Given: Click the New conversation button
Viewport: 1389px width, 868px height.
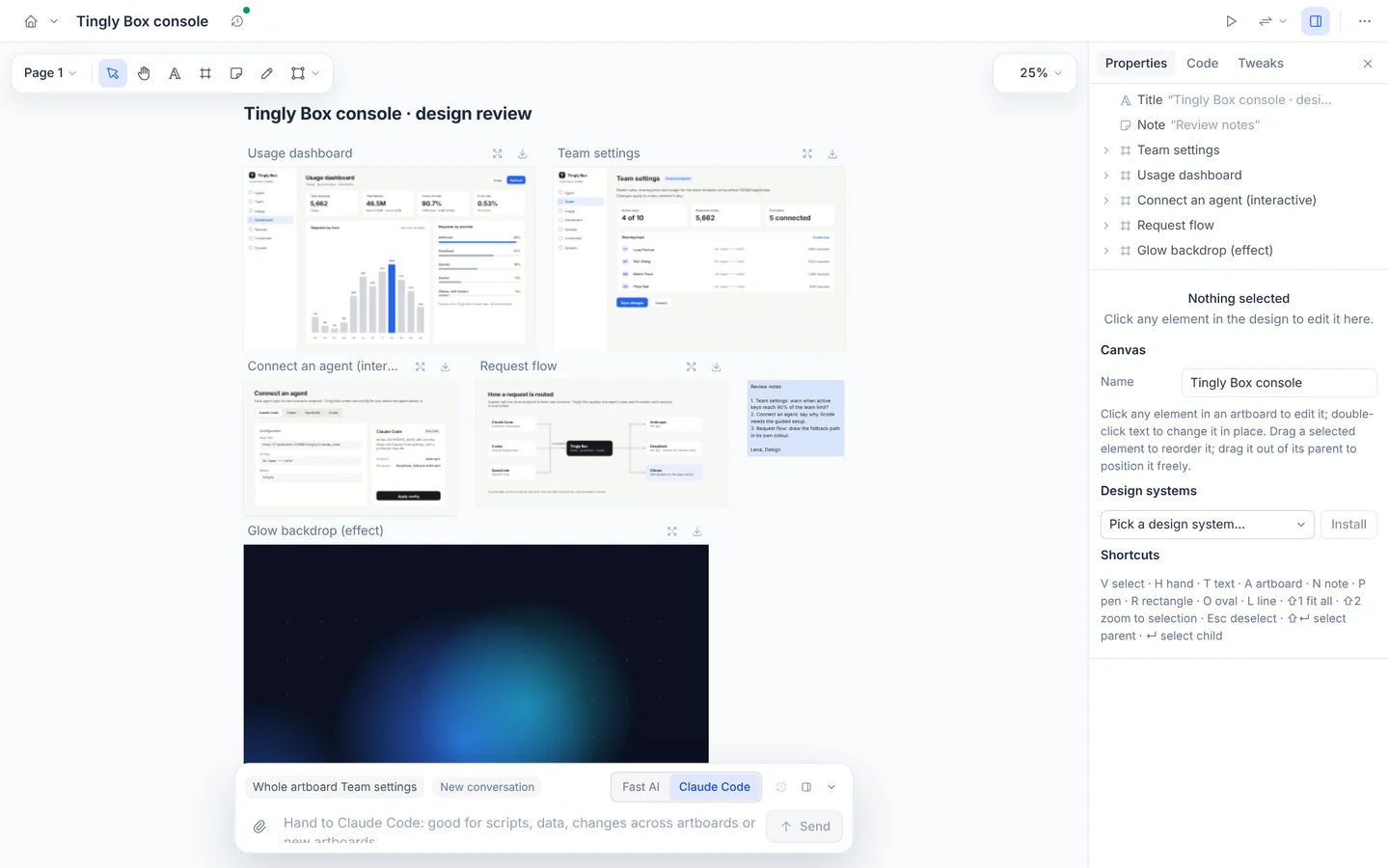Looking at the screenshot, I should tap(487, 787).
